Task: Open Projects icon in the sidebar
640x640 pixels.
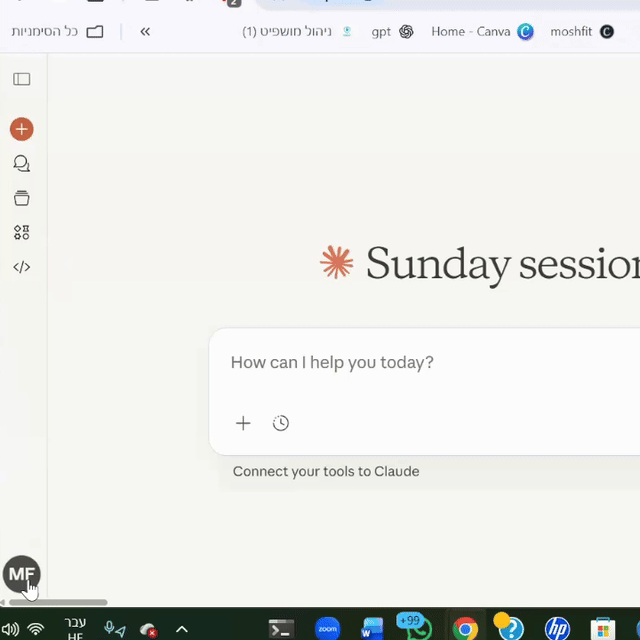Action: click(x=22, y=198)
